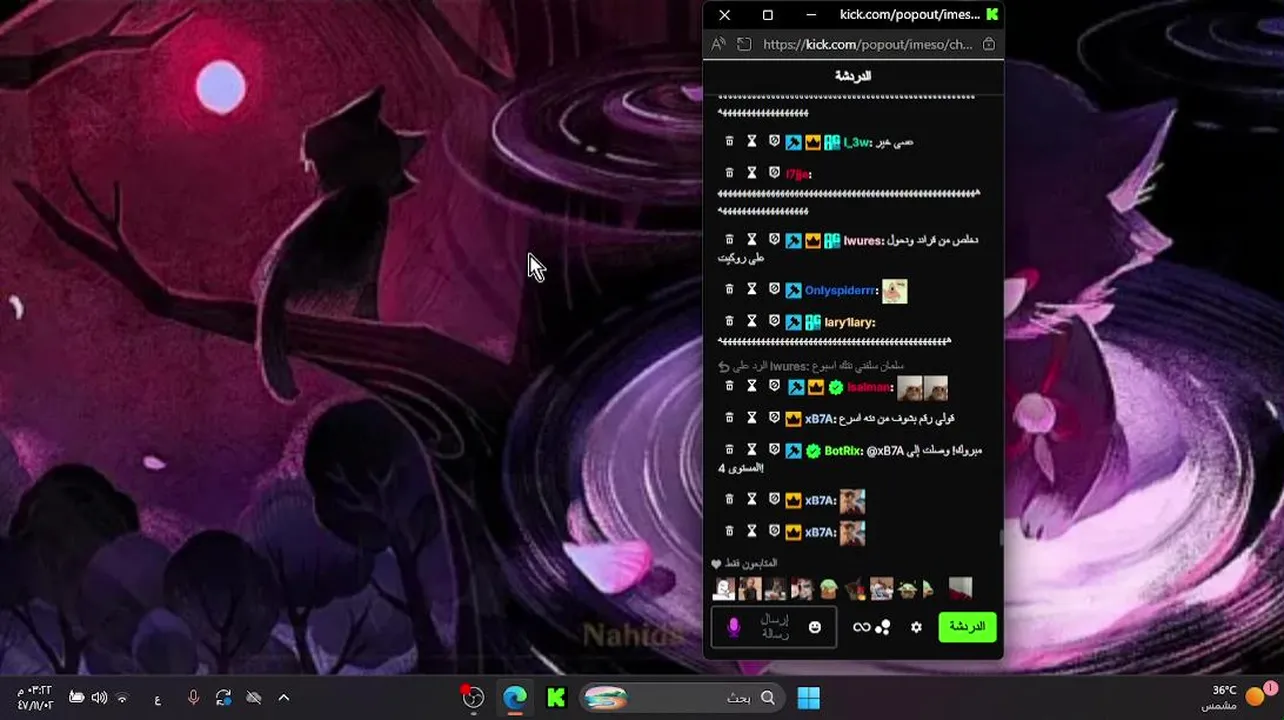Screen dimensions: 1284x720
Task: Delete the lwures chat message
Action: point(729,240)
